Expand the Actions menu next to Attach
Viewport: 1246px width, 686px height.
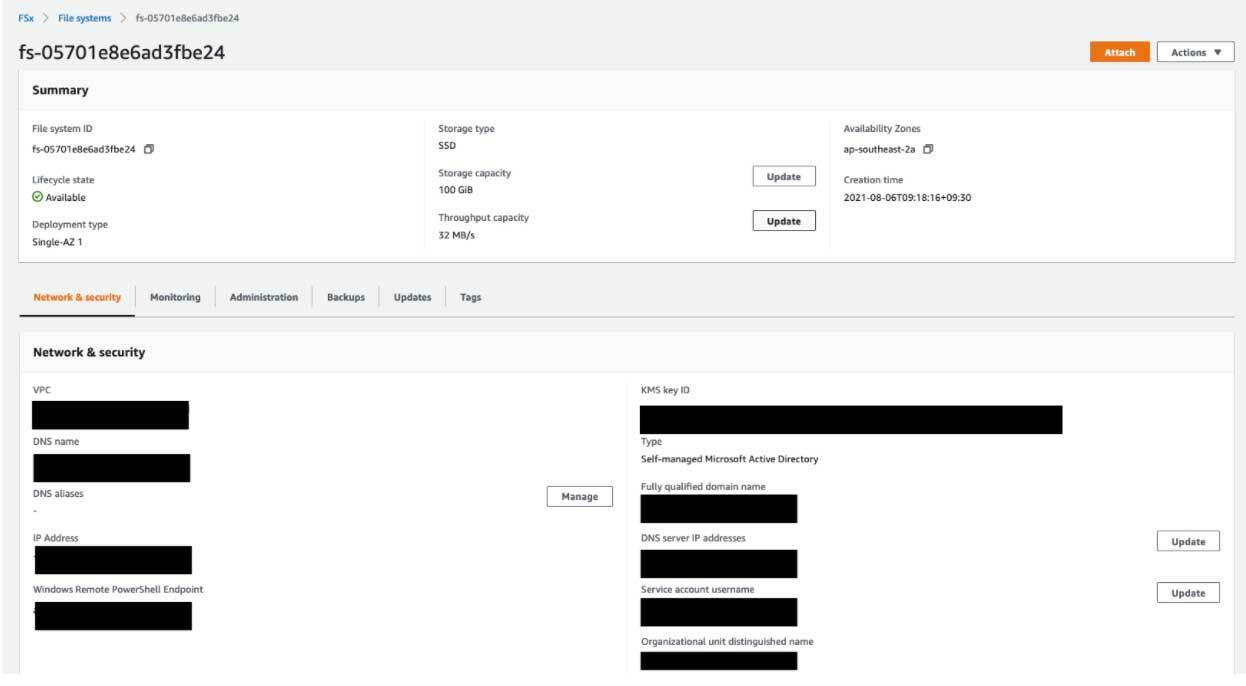click(1193, 51)
